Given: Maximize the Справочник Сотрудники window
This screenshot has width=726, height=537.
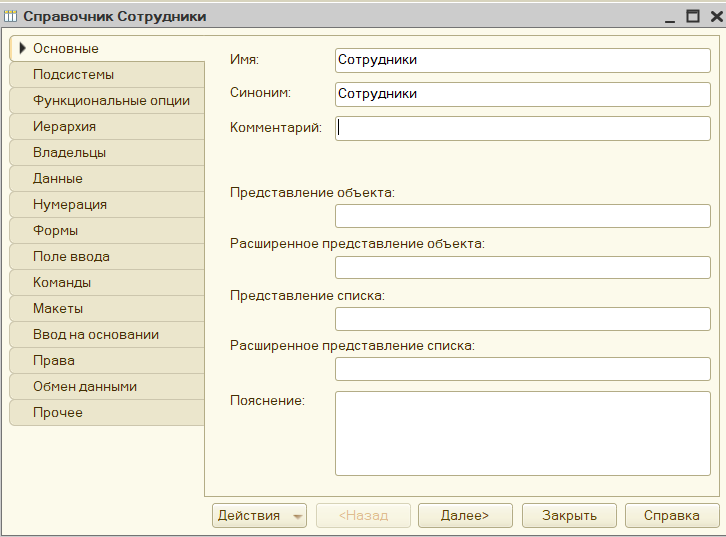Looking at the screenshot, I should tap(693, 16).
